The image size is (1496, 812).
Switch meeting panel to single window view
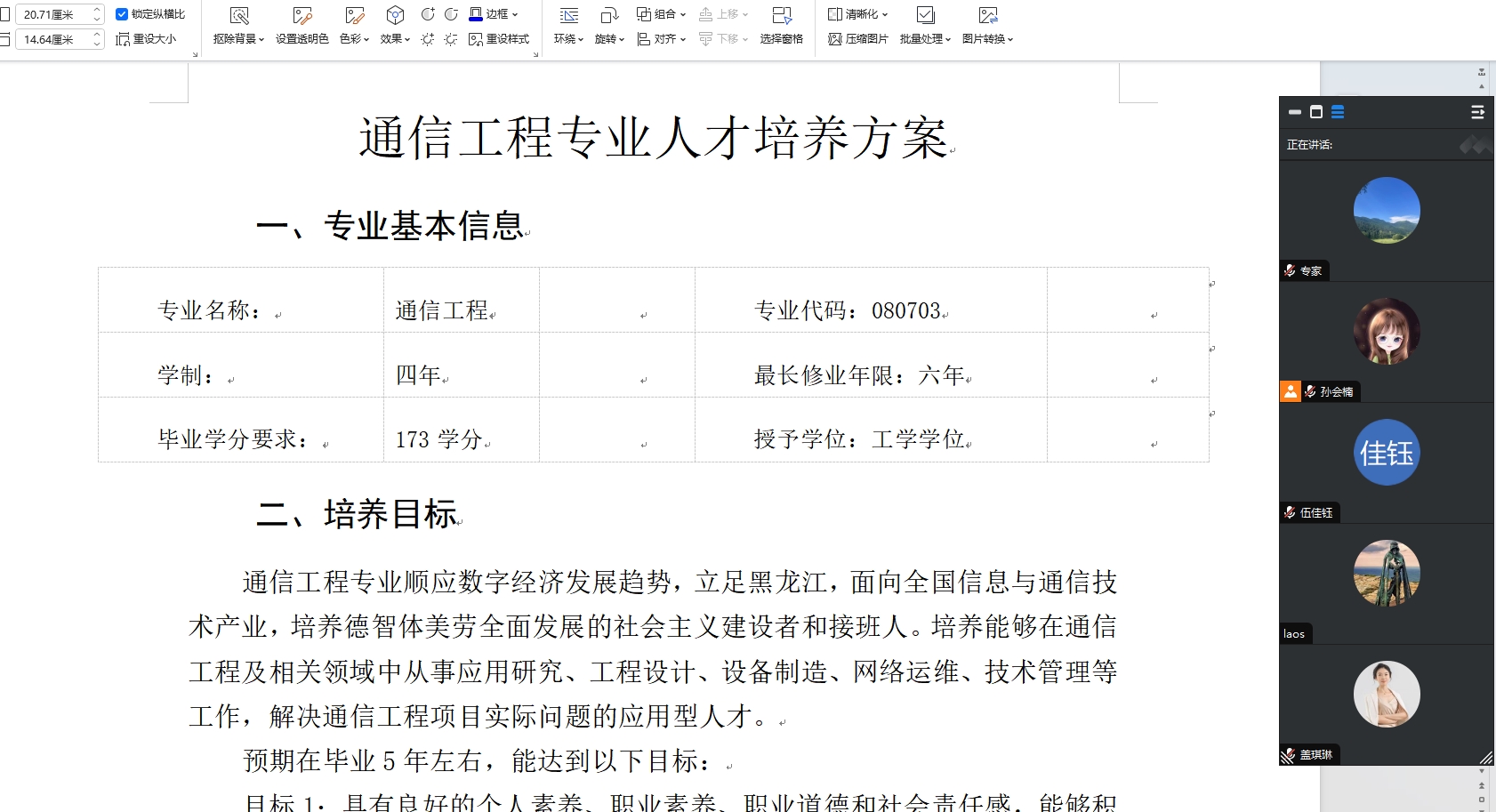coord(1316,112)
